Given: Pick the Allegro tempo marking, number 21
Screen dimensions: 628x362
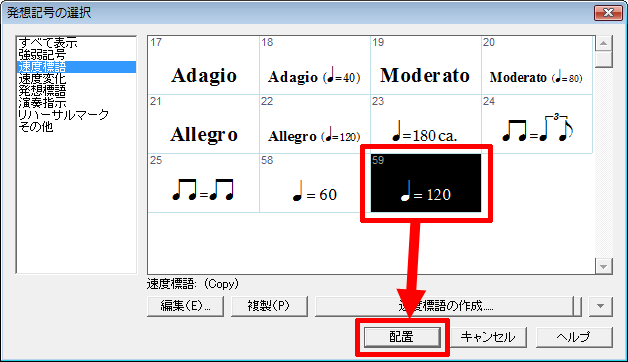Looking at the screenshot, I should [x=204, y=124].
